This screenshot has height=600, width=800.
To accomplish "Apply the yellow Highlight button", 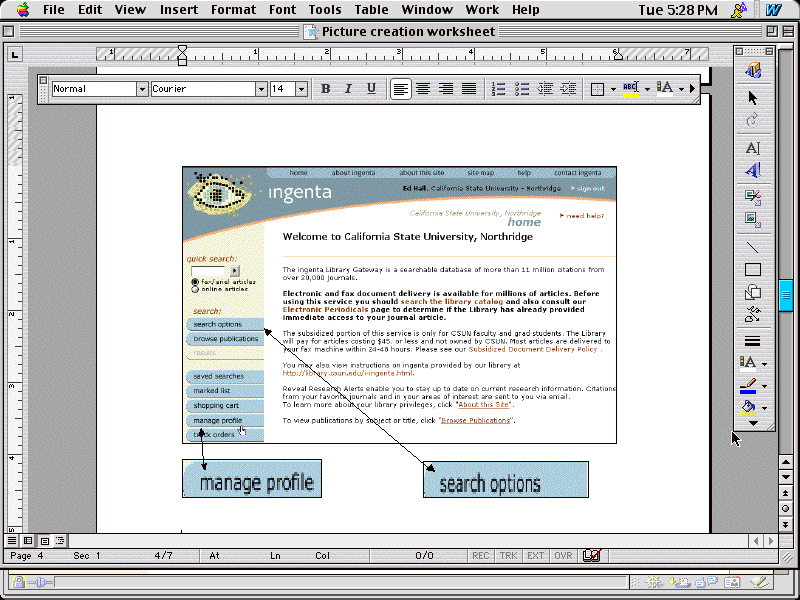I will (631, 89).
